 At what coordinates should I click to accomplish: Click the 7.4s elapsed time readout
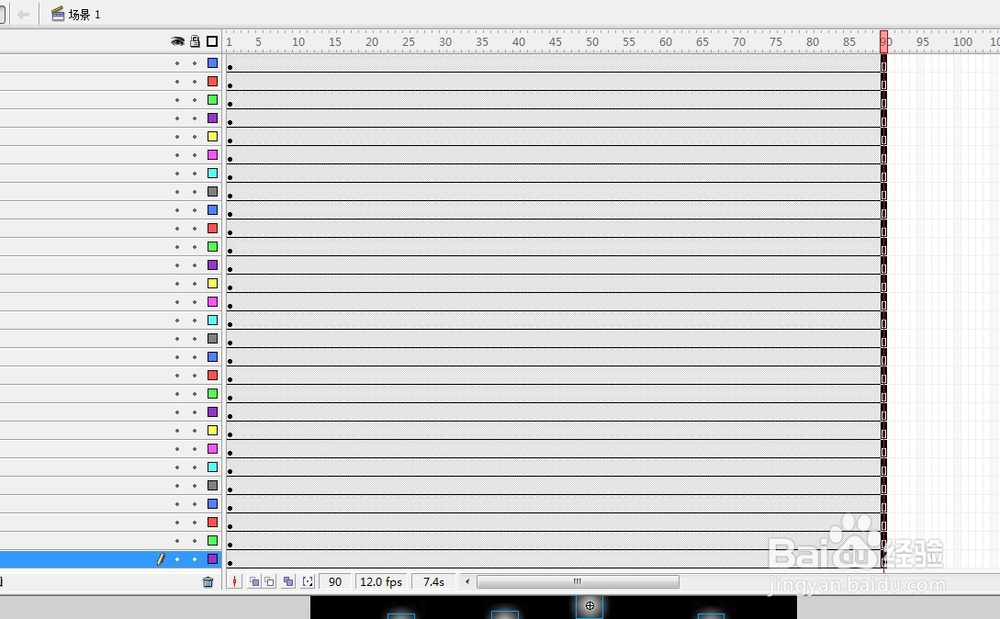click(434, 581)
